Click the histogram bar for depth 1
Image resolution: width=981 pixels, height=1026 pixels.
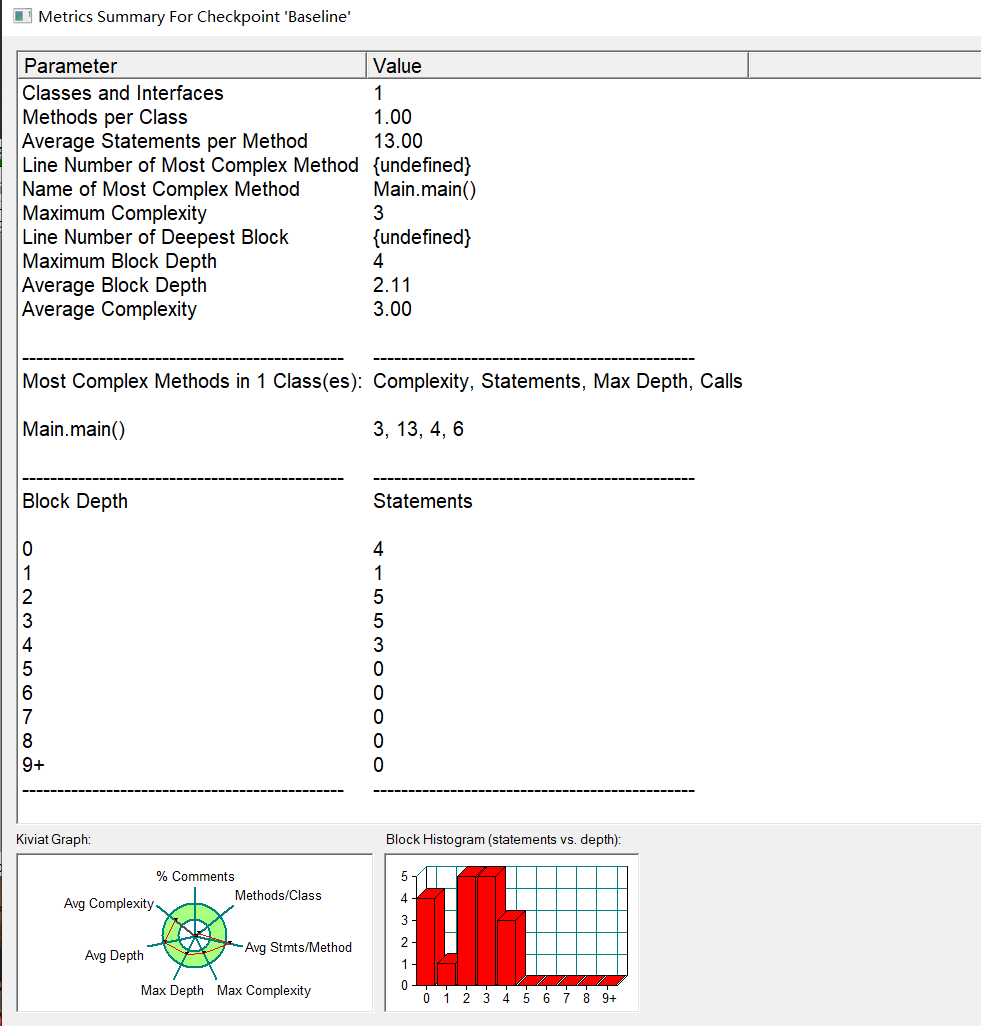[448, 973]
